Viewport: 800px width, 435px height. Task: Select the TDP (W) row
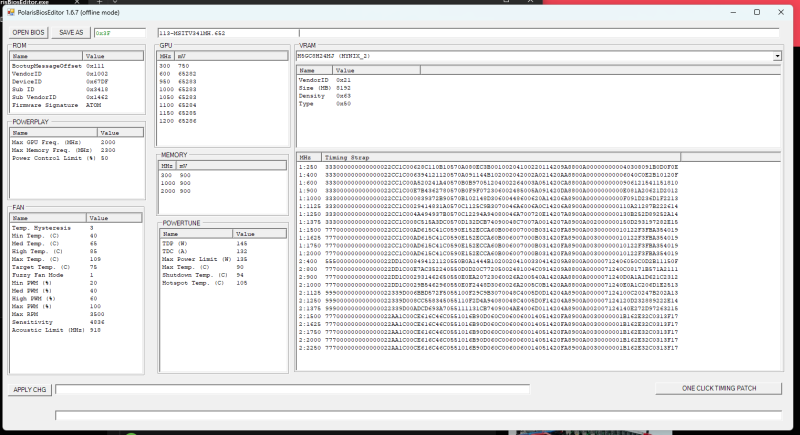pyautogui.click(x=223, y=244)
